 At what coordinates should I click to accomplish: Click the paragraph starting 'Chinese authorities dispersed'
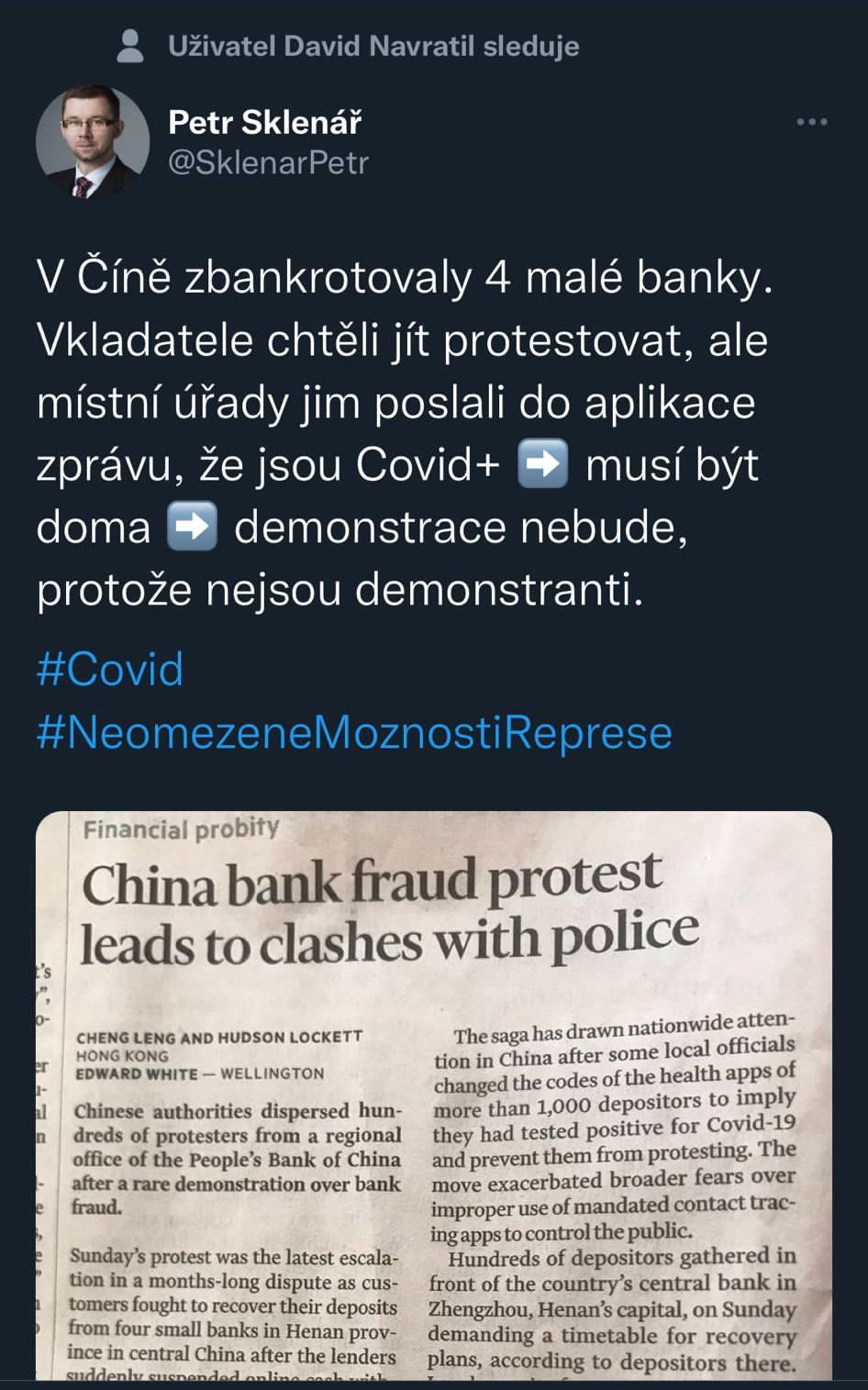pyautogui.click(x=237, y=1159)
